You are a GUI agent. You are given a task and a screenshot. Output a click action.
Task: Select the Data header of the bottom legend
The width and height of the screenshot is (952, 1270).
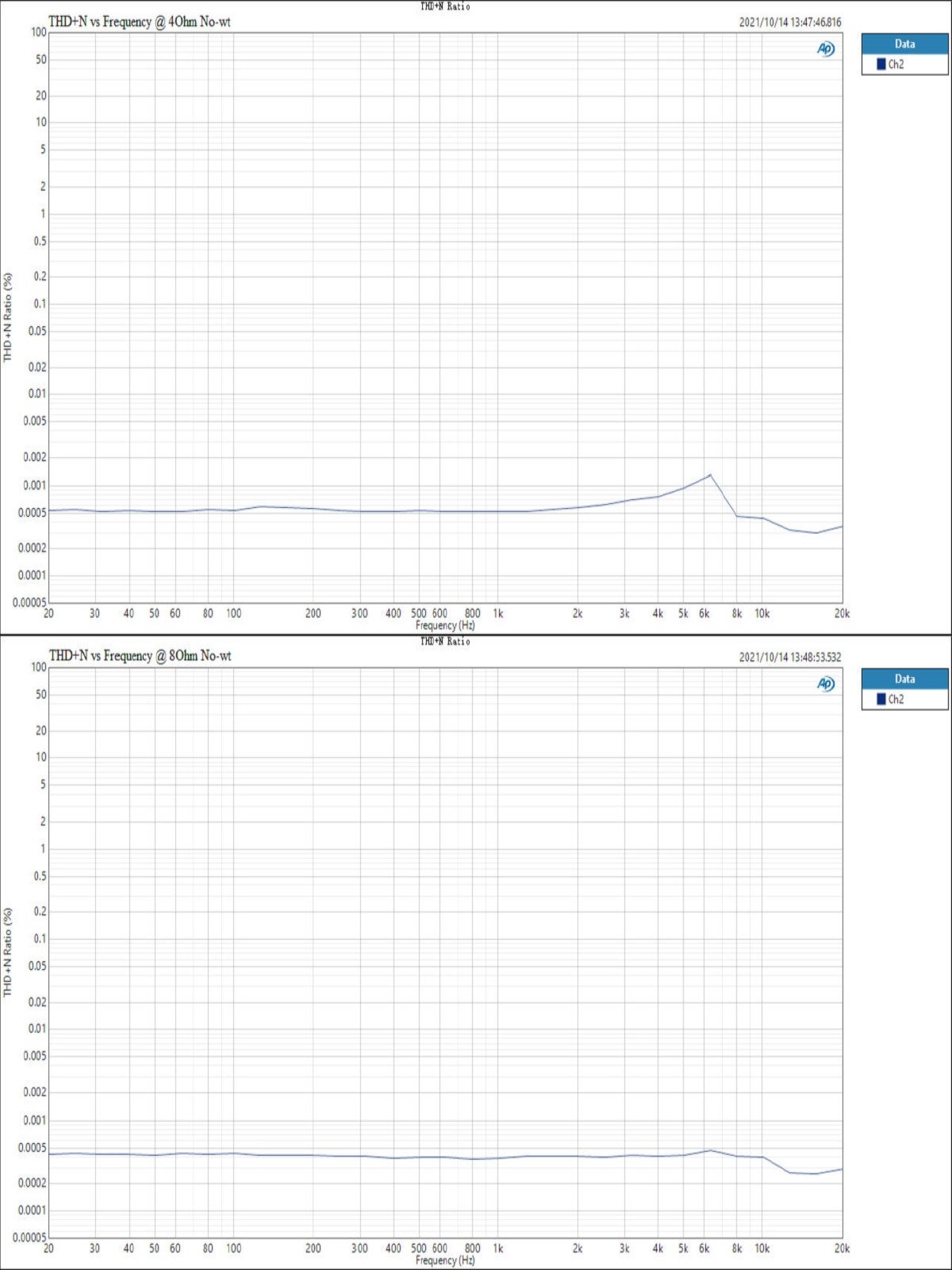point(904,679)
